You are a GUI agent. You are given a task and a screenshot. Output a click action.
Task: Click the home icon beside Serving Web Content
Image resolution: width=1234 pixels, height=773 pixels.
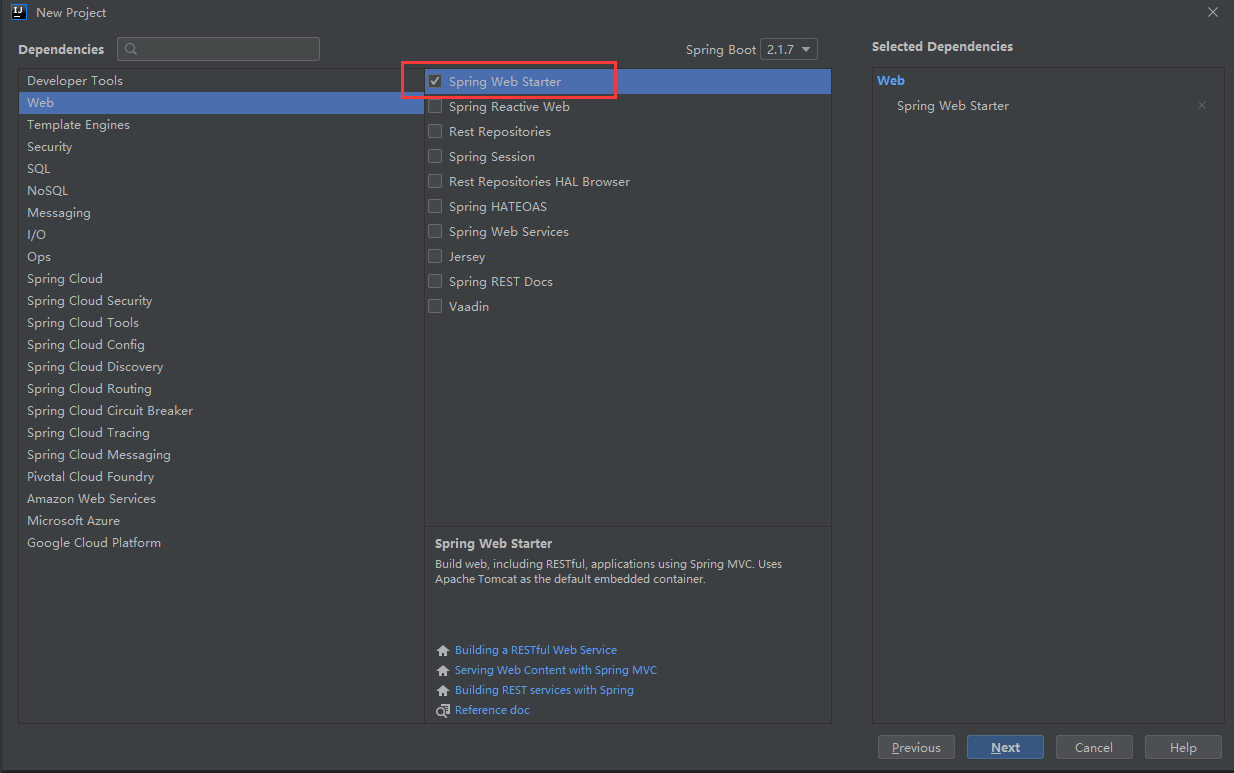(443, 671)
